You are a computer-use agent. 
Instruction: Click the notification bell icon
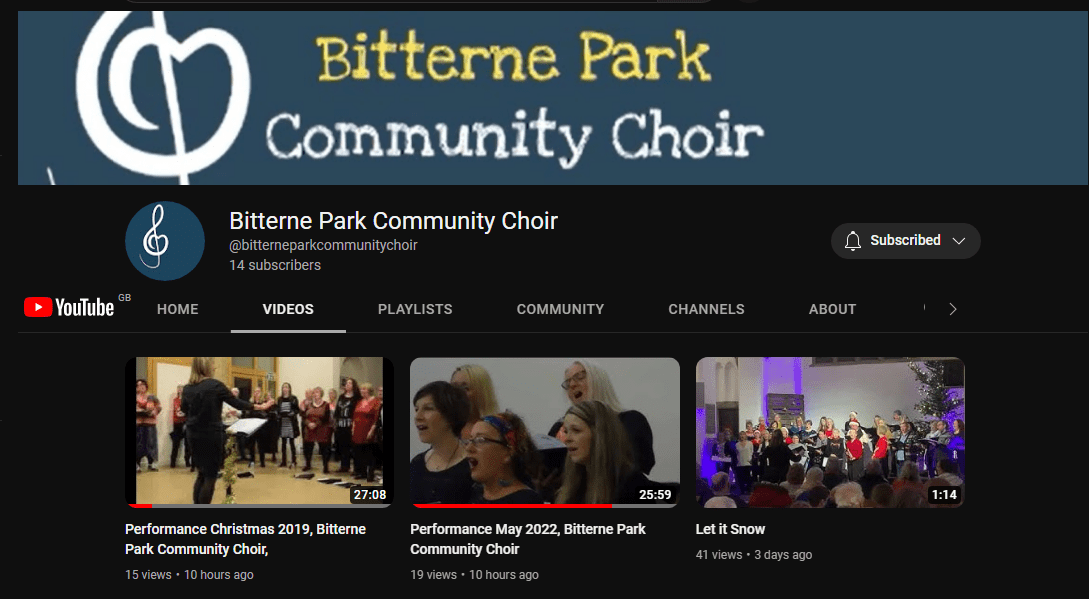(853, 241)
